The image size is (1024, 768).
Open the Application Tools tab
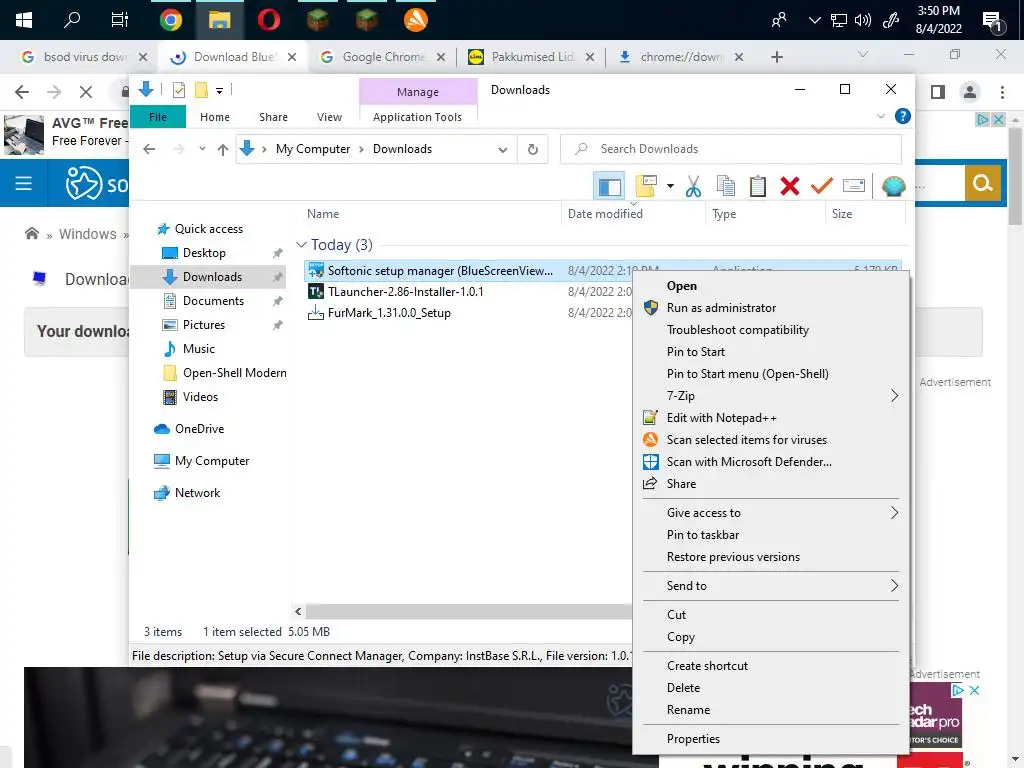(x=417, y=117)
